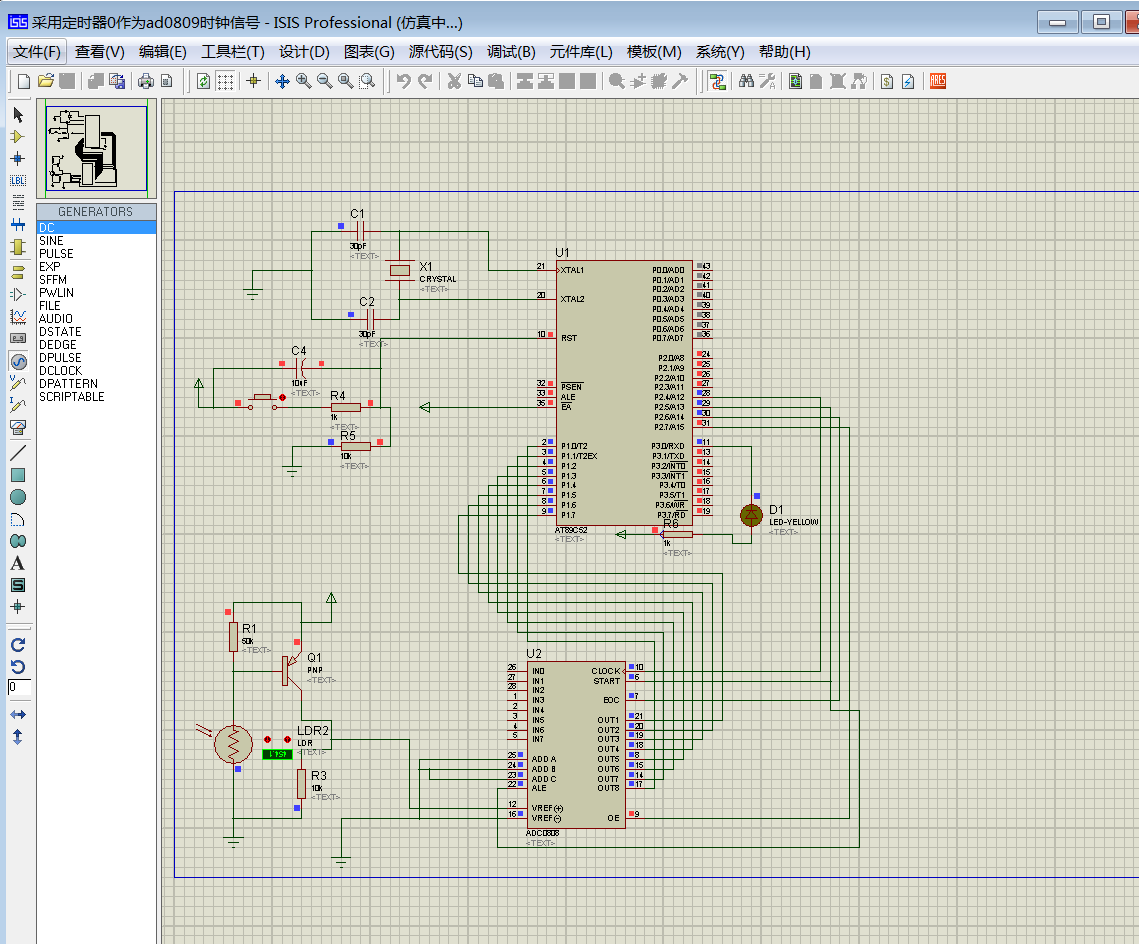Viewport: 1139px width, 944px height.
Task: Zoom in on the schematic
Action: click(x=304, y=81)
